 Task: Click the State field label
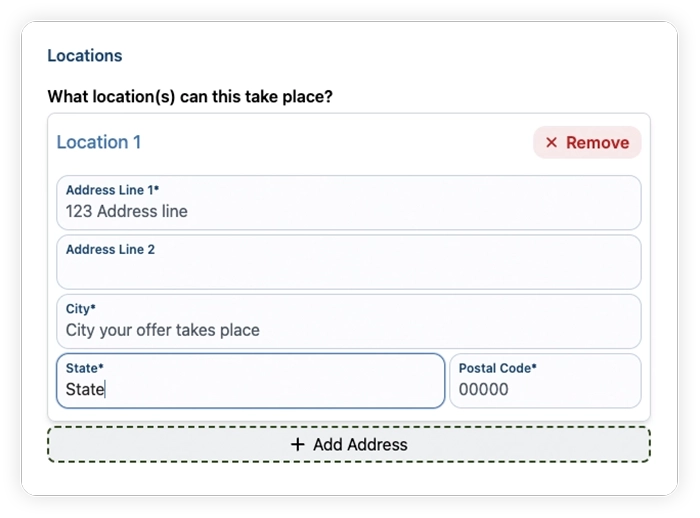85,368
